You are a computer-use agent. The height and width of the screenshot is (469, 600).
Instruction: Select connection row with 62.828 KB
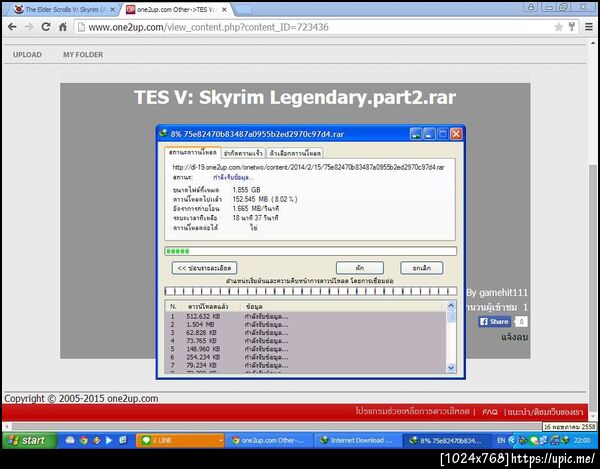[x=305, y=332]
